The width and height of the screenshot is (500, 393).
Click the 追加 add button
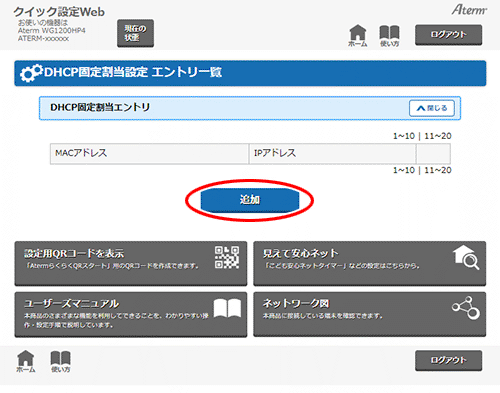(x=250, y=200)
